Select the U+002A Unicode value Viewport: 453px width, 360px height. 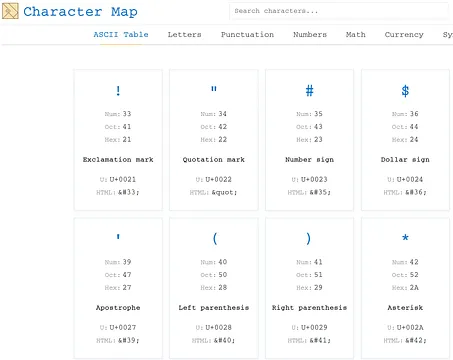(x=410, y=327)
